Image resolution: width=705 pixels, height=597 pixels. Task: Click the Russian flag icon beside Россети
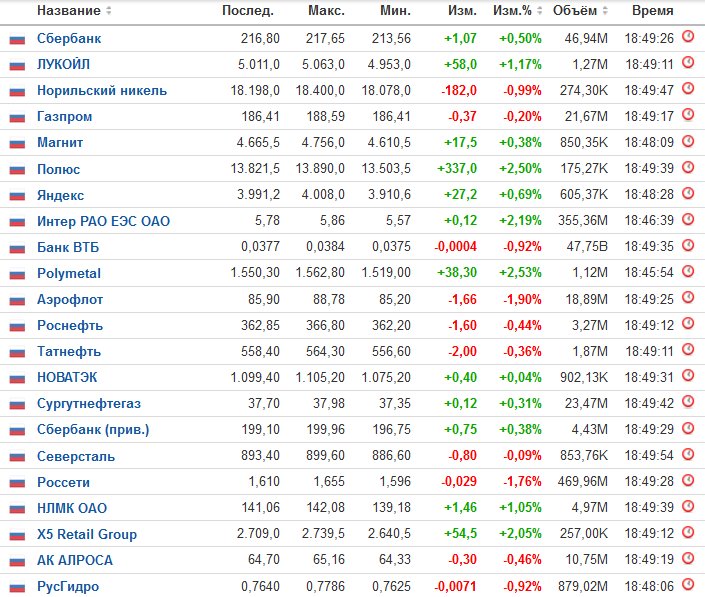point(17,483)
